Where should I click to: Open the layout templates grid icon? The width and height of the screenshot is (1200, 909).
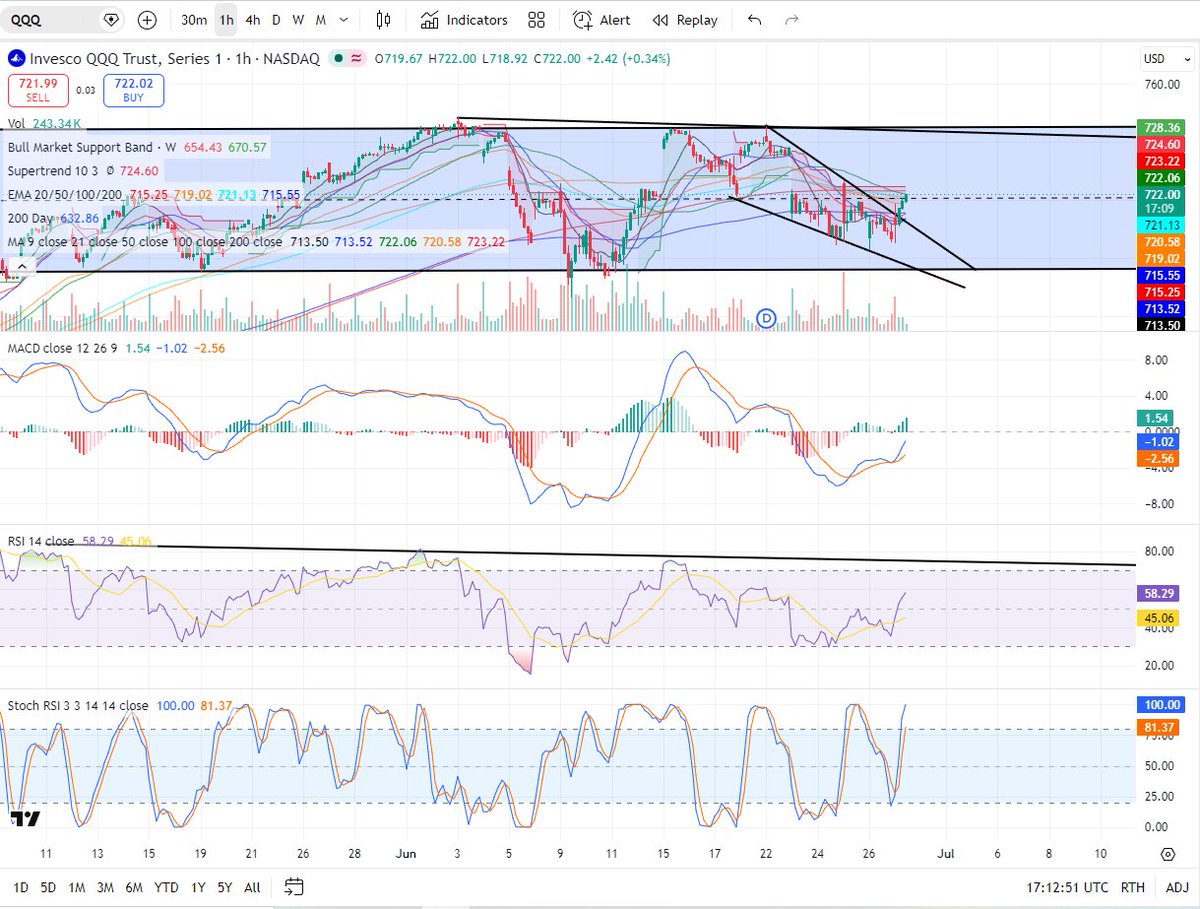tap(536, 20)
